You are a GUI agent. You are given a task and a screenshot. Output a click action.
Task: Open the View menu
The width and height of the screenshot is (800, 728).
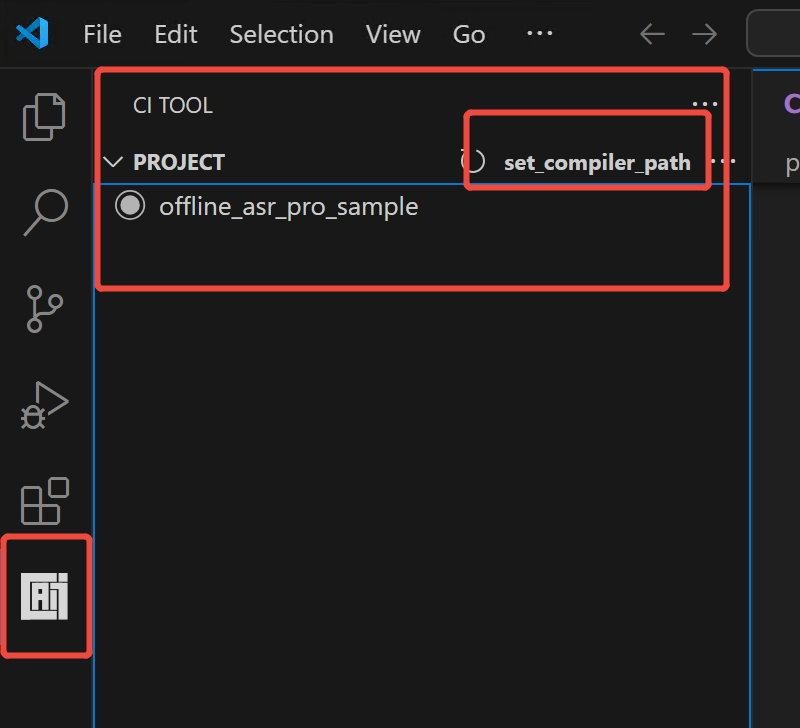(393, 34)
